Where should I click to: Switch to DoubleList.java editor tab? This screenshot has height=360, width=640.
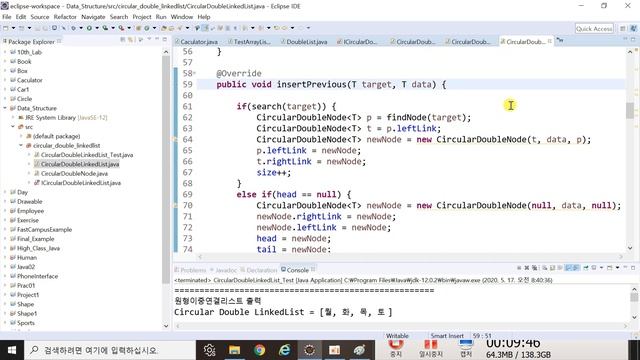point(304,42)
